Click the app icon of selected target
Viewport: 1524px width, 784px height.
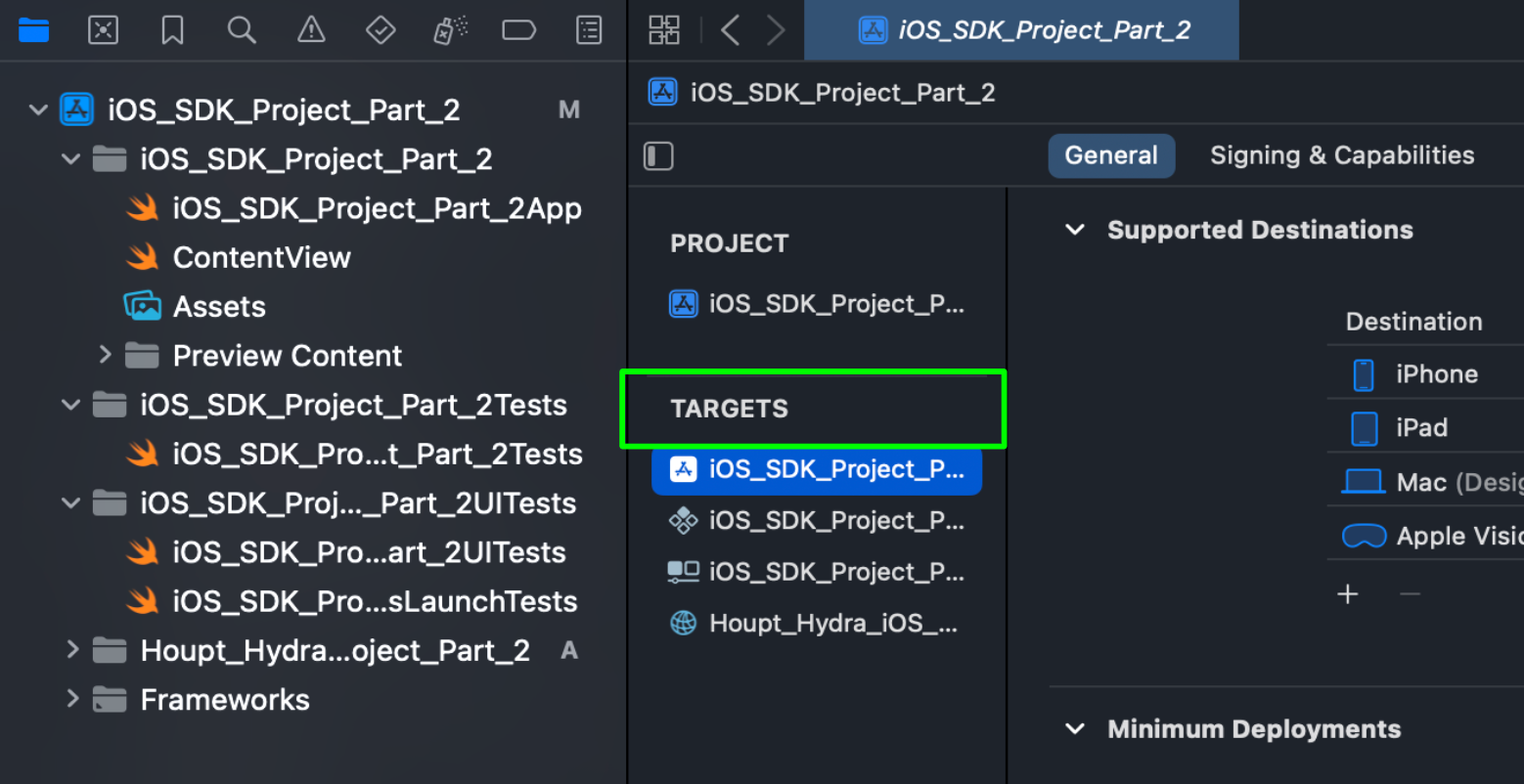tap(683, 469)
